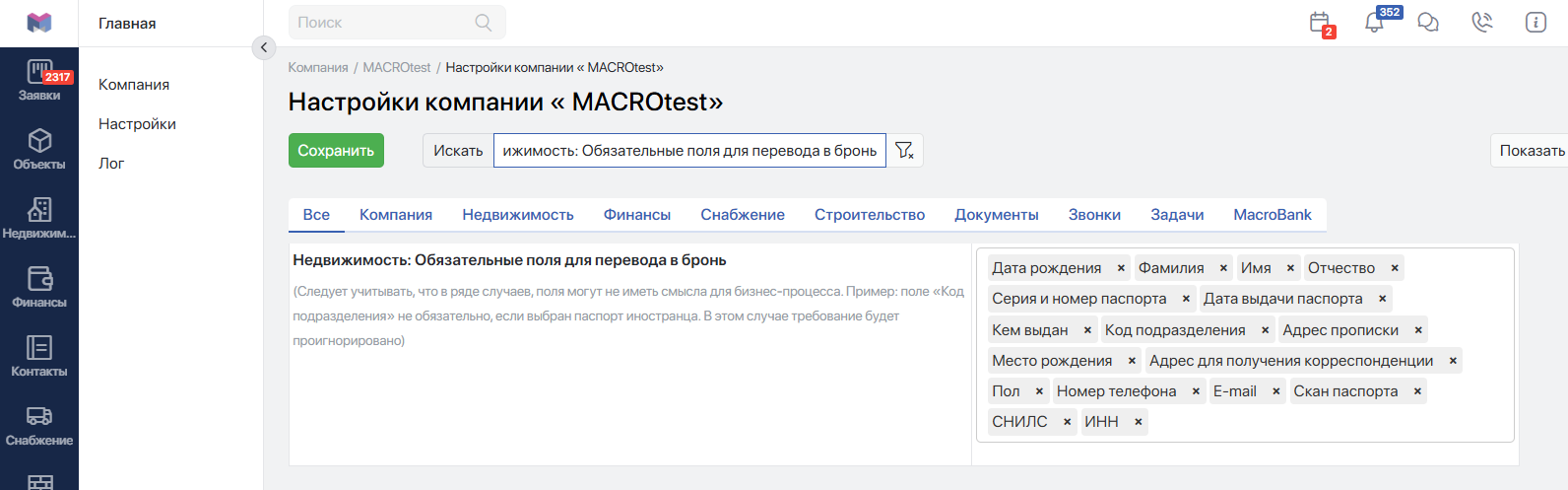
Task: Switch to the MacroBank tab
Action: pyautogui.click(x=1273, y=215)
